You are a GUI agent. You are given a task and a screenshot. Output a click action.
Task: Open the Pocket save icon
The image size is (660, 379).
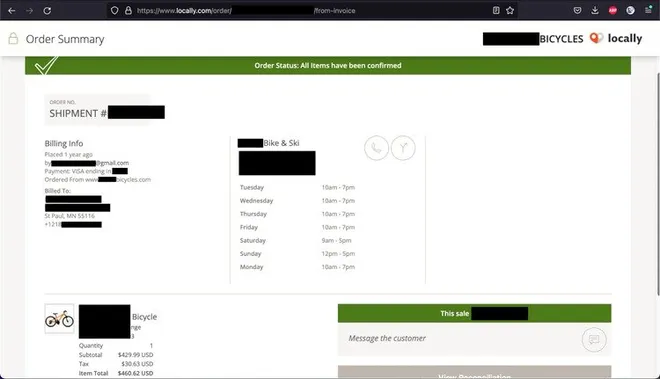pos(578,11)
